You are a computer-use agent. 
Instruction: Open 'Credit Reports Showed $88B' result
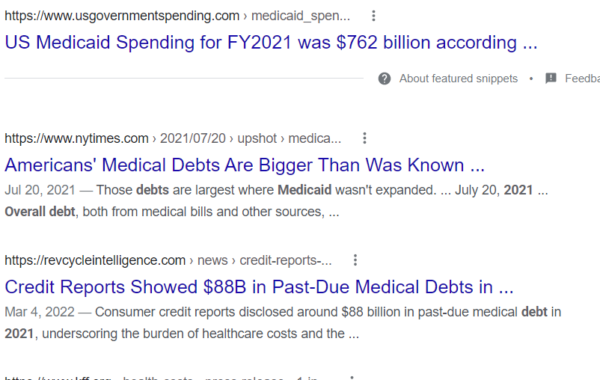[259, 287]
